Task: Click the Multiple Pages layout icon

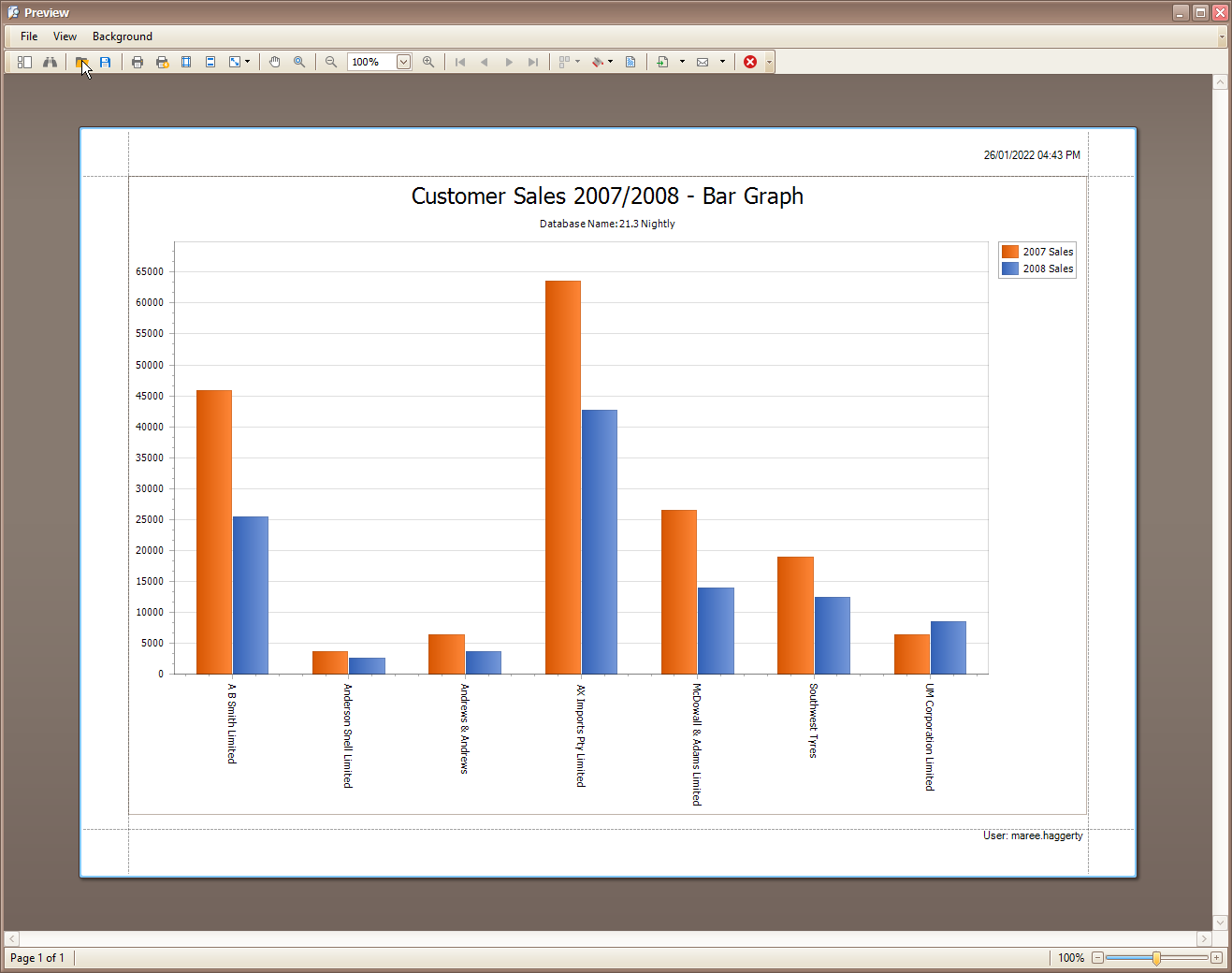Action: point(564,62)
